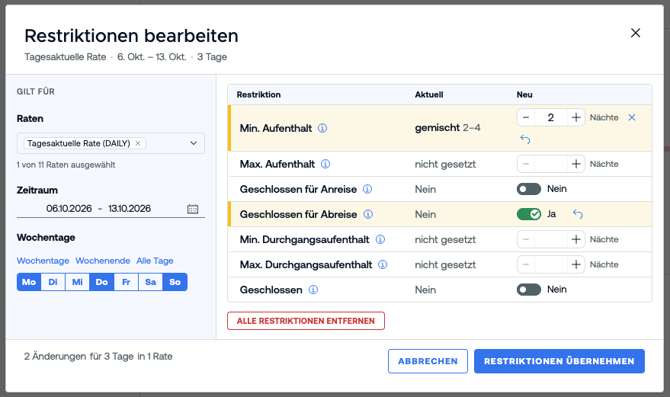
Task: Click the Max. Aufenthalt value field
Action: [551, 164]
